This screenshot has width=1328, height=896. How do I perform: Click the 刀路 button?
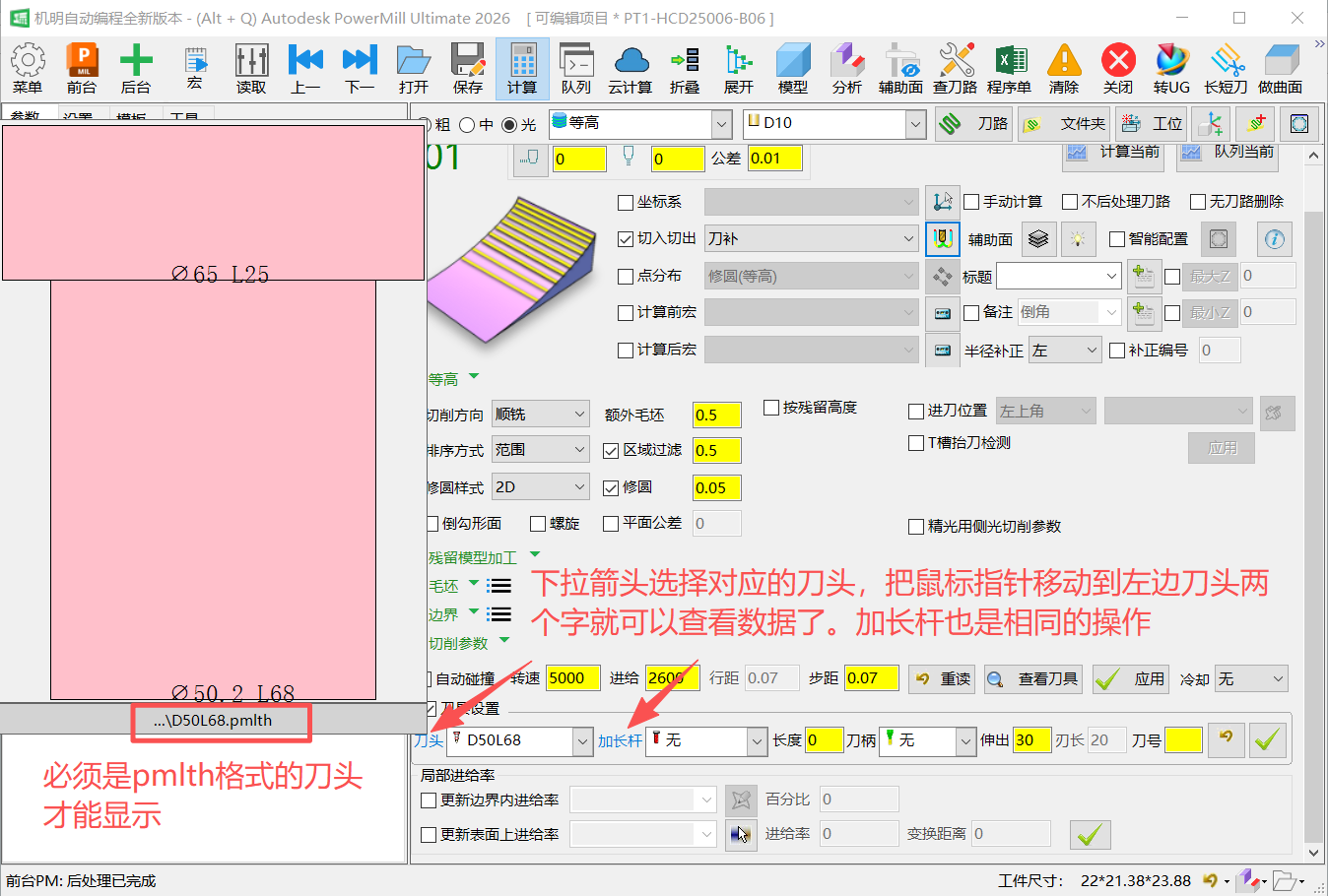974,124
